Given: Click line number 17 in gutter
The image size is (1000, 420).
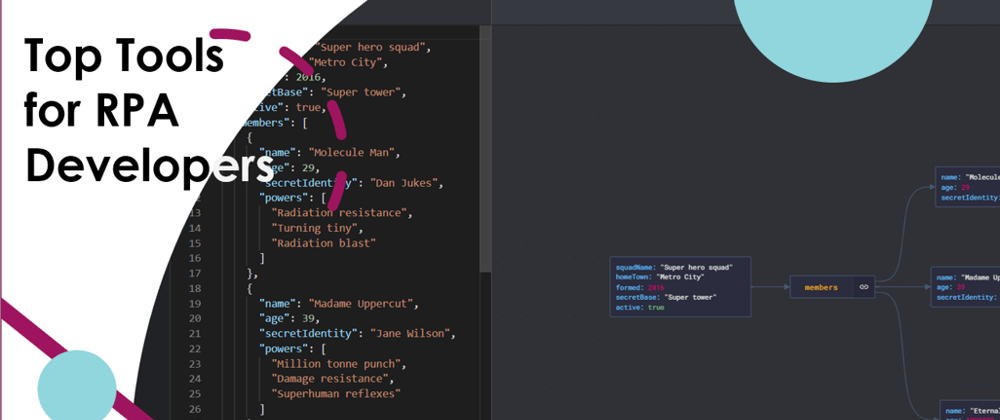Looking at the screenshot, I should coord(193,273).
